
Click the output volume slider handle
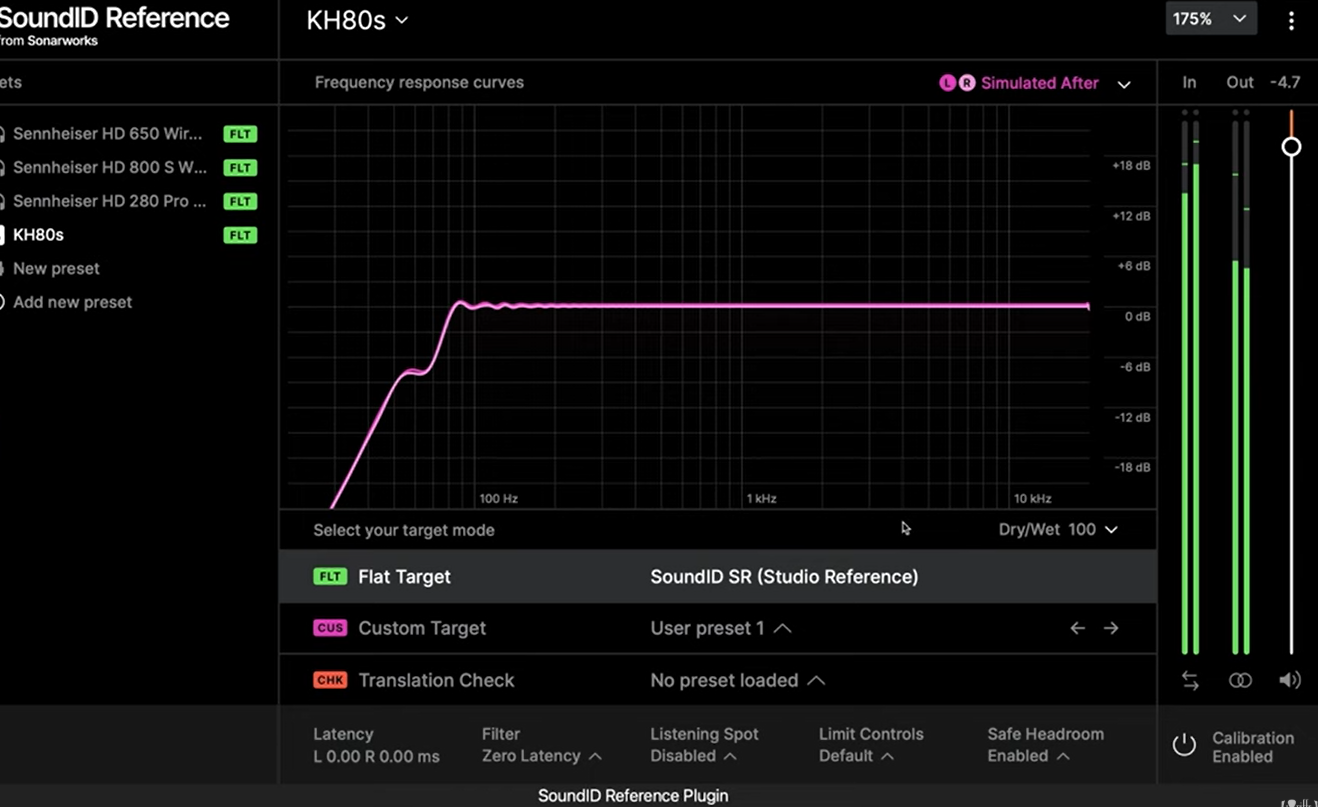pos(1291,147)
